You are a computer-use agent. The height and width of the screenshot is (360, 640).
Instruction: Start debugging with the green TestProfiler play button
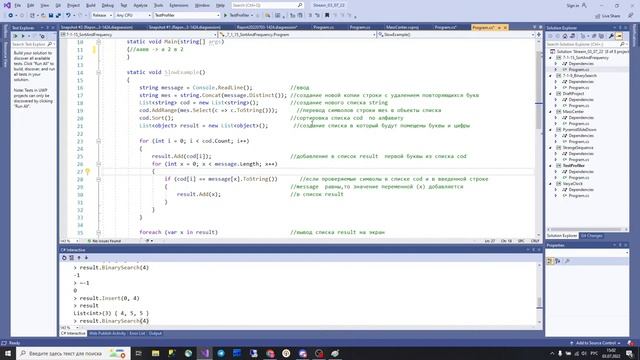pos(225,16)
